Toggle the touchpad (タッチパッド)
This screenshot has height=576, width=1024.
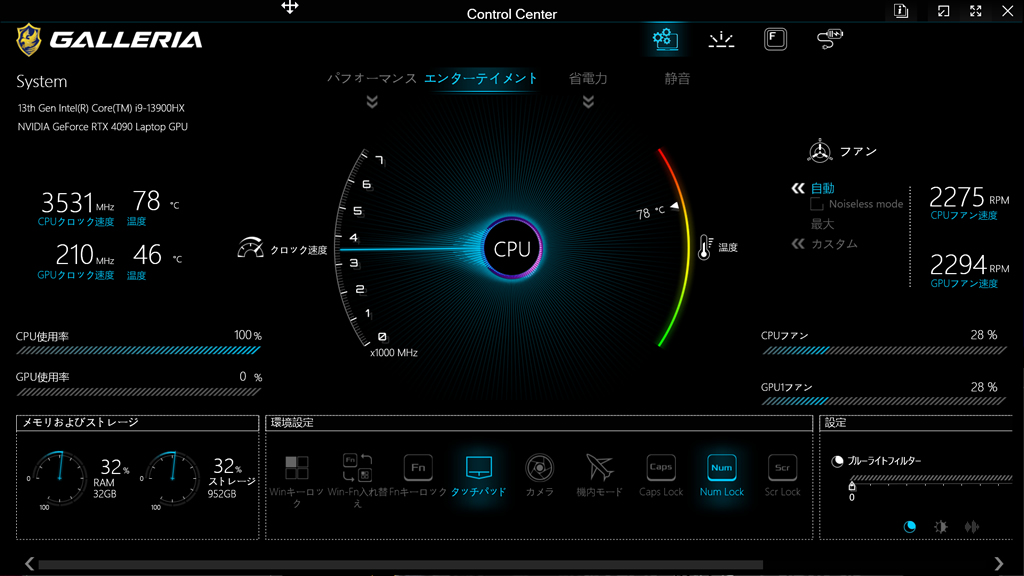point(479,467)
